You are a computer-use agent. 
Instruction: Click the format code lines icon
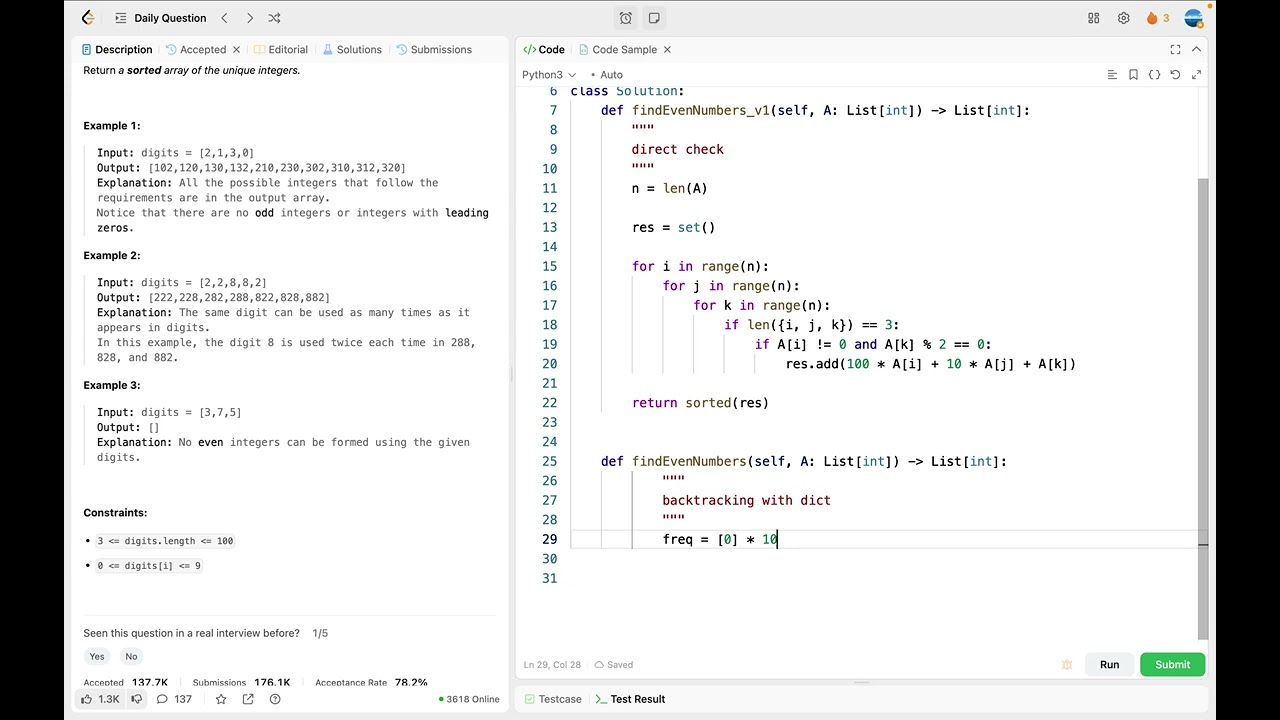(x=1112, y=75)
